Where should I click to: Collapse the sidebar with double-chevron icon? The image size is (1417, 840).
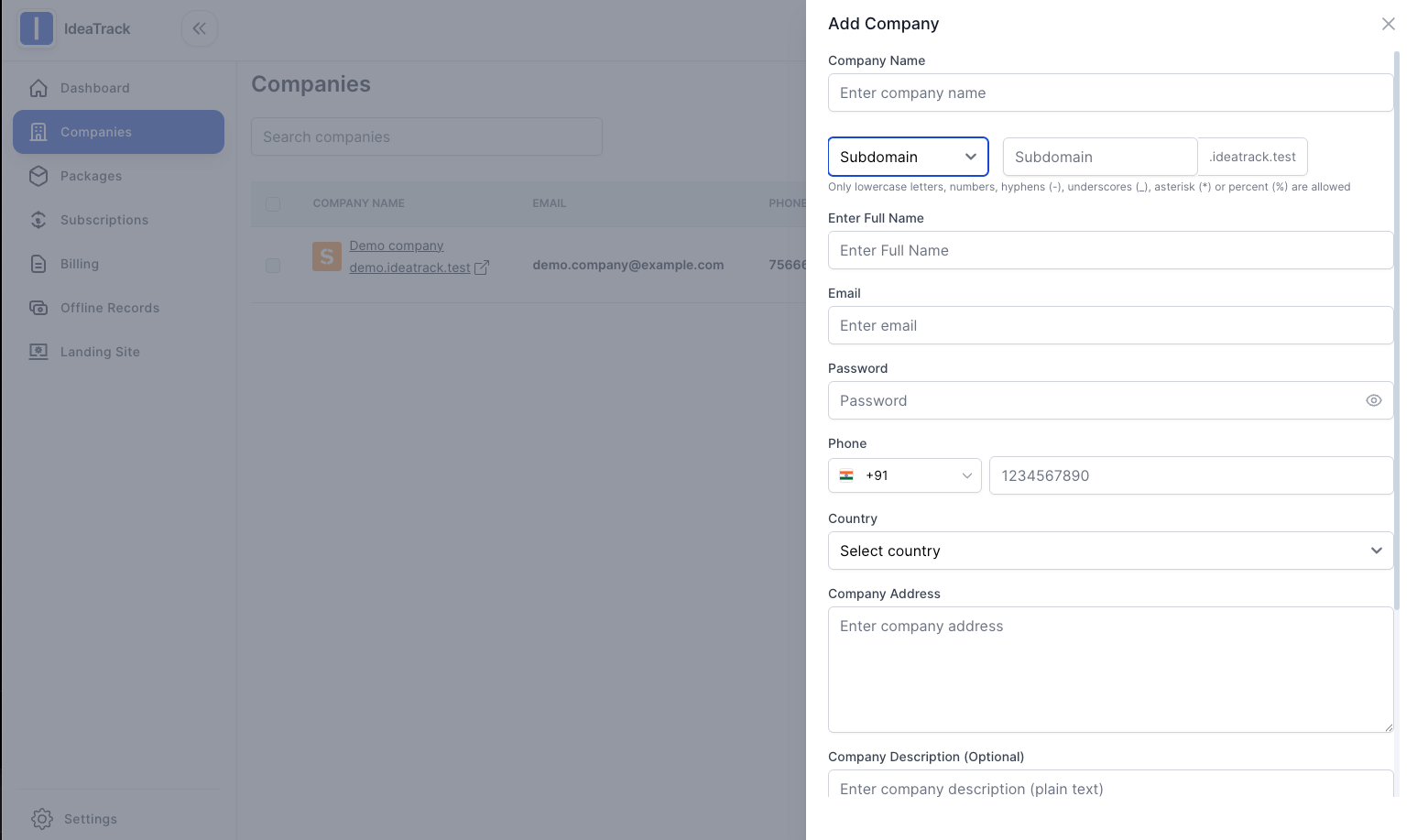(x=199, y=28)
